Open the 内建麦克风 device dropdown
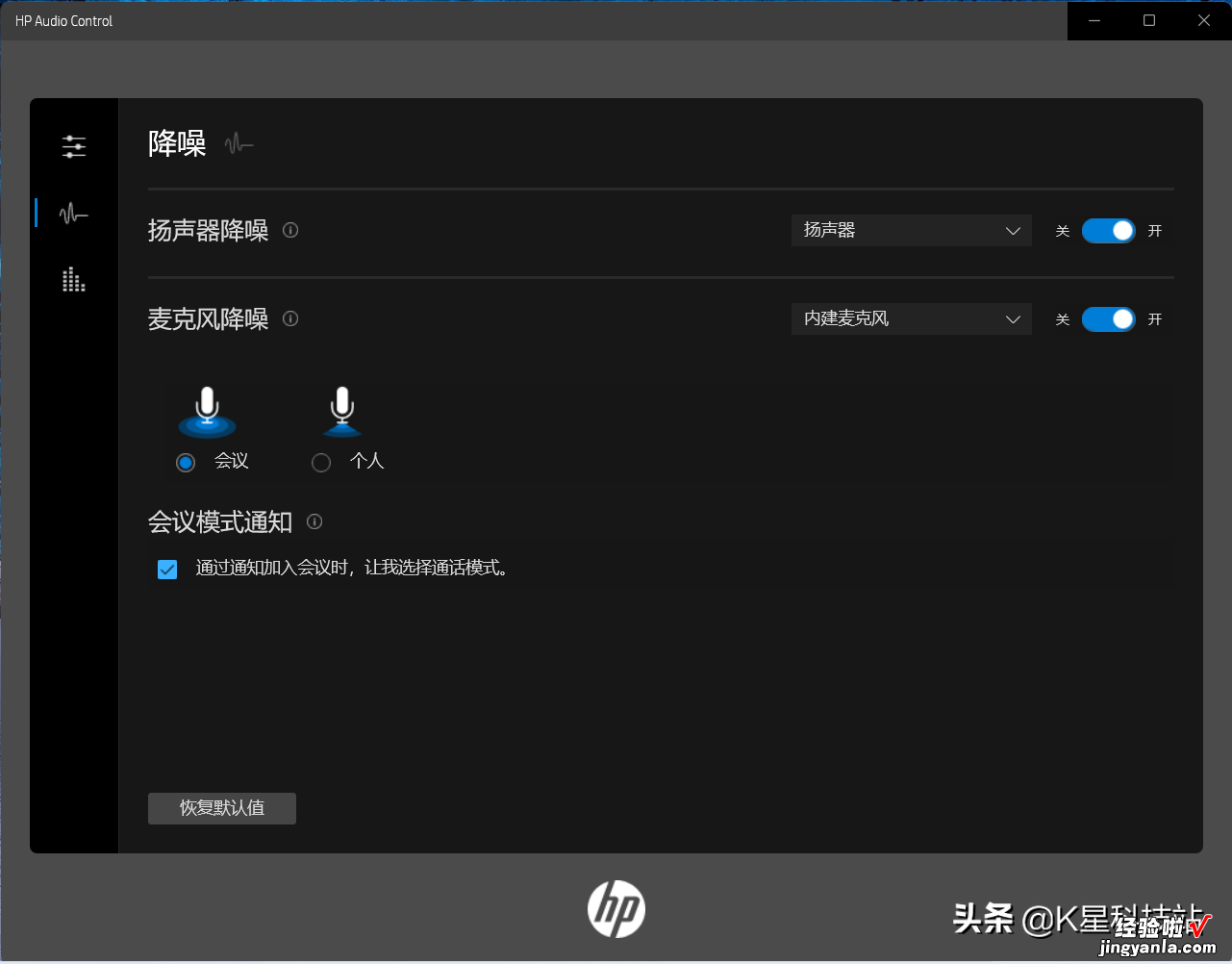The width and height of the screenshot is (1232, 964). coord(912,319)
